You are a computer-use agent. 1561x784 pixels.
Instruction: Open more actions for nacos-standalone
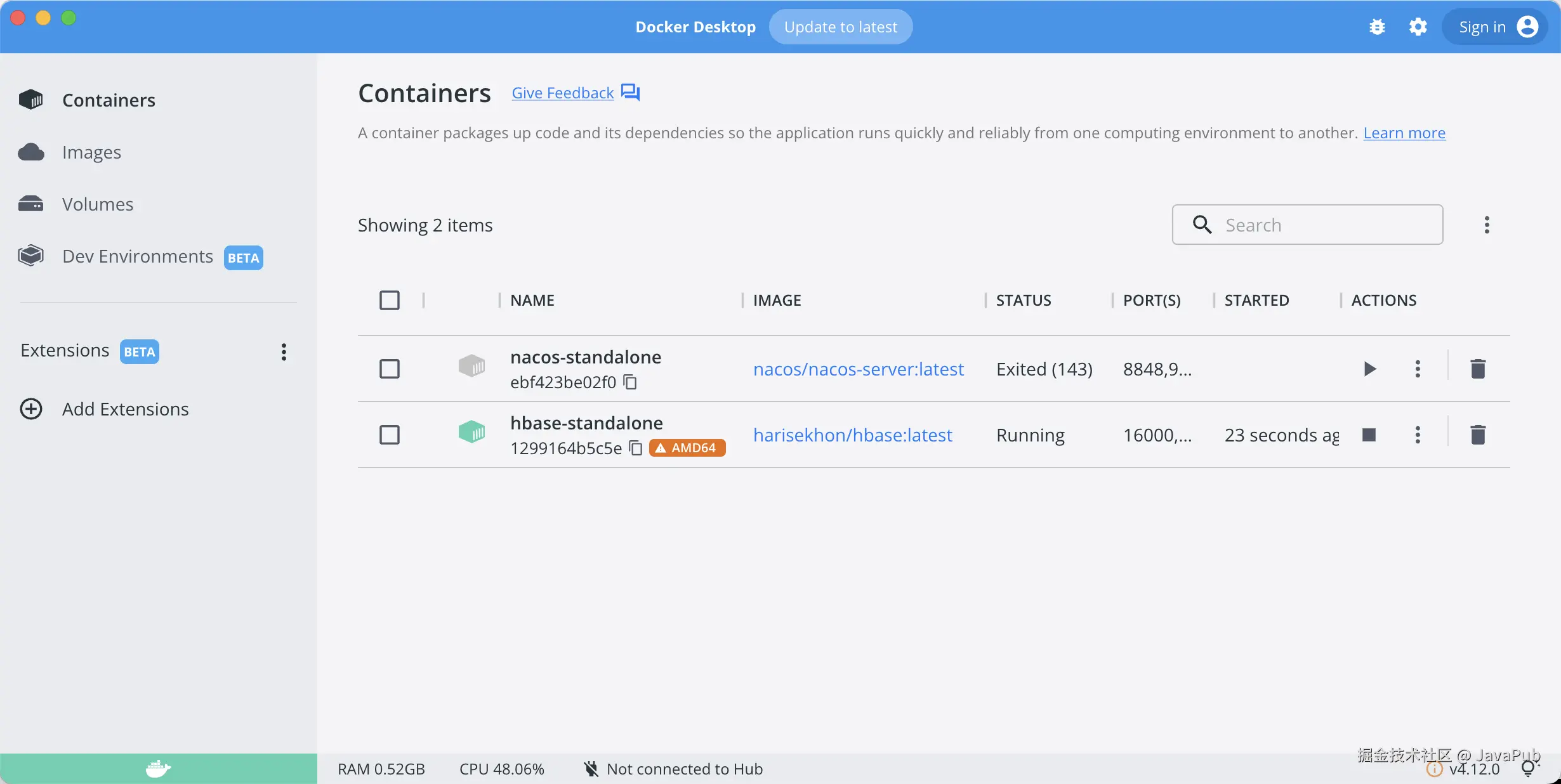1418,369
